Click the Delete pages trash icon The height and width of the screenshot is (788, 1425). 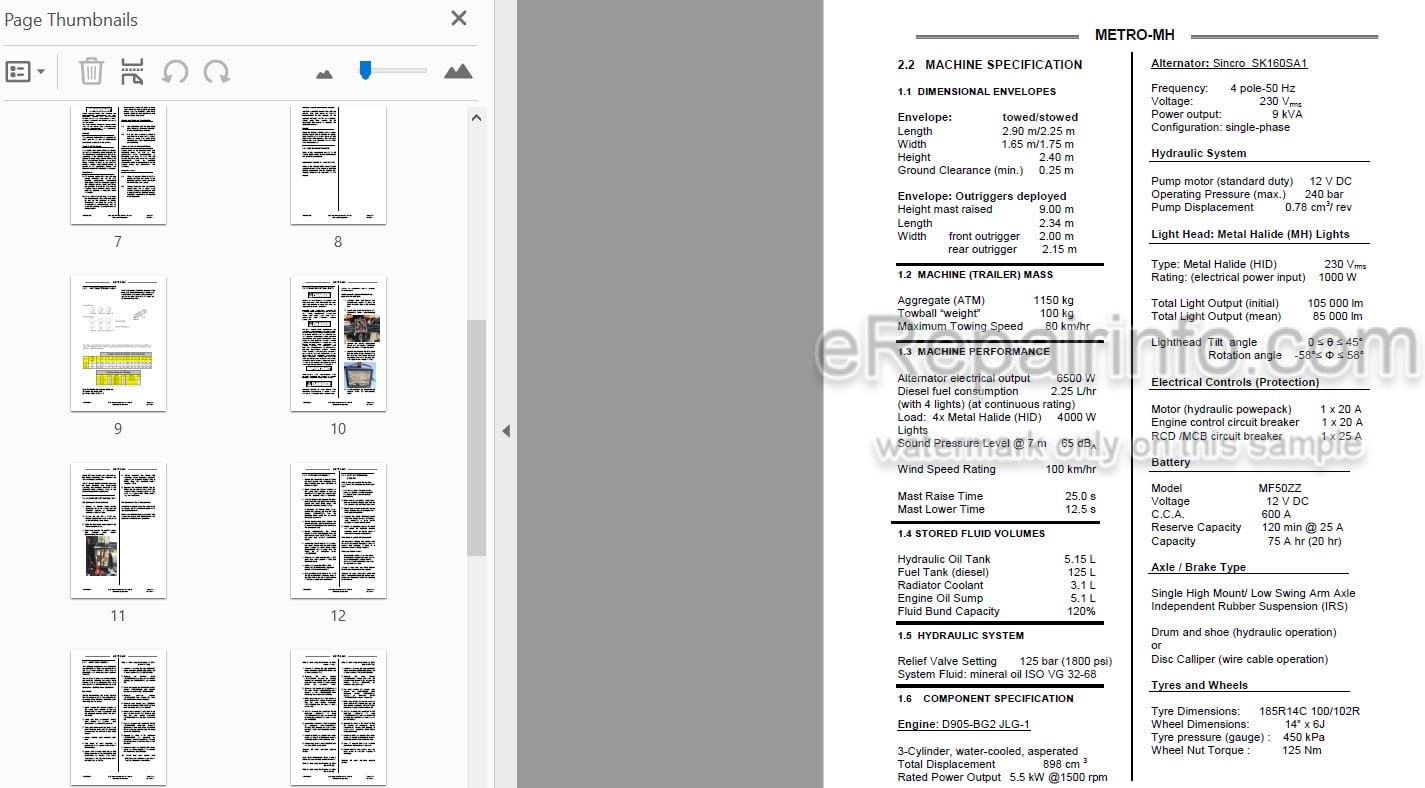point(91,72)
